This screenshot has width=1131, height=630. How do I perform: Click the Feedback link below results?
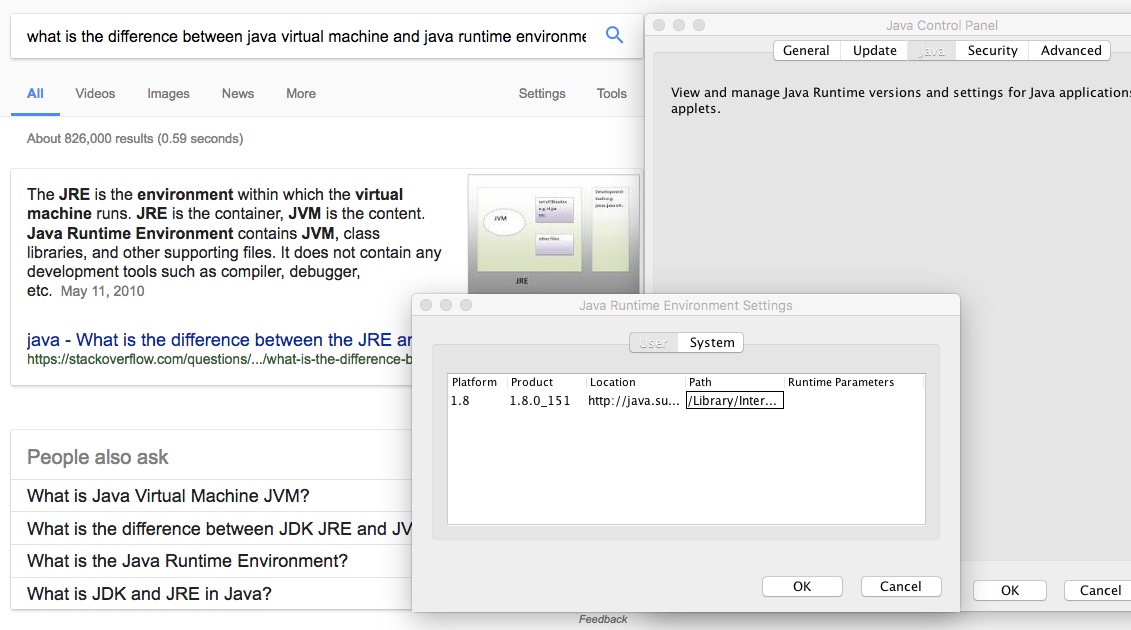coord(603,619)
